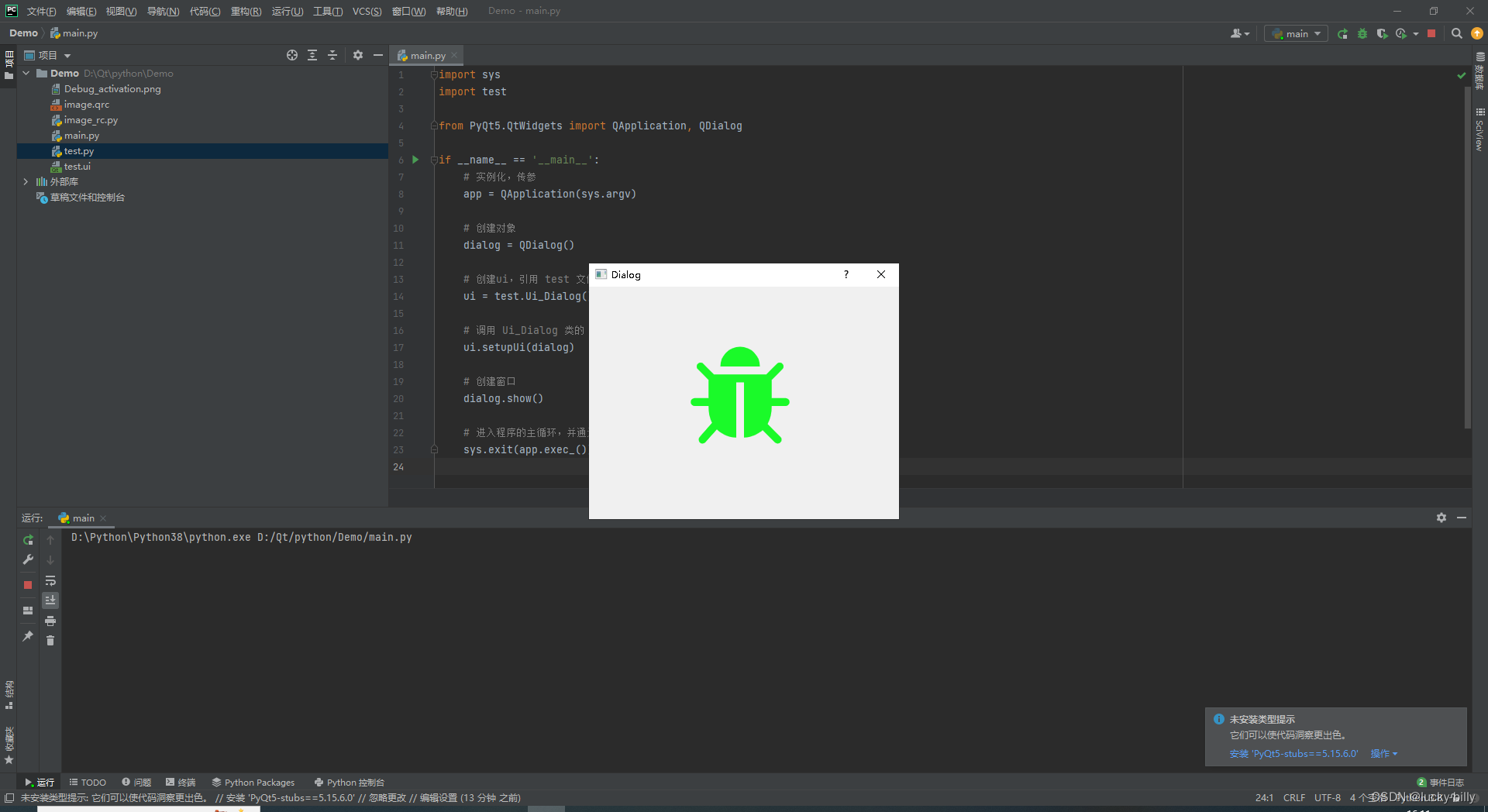The width and height of the screenshot is (1488, 812).
Task: Toggle fold marker at line 6
Action: pyautogui.click(x=434, y=160)
